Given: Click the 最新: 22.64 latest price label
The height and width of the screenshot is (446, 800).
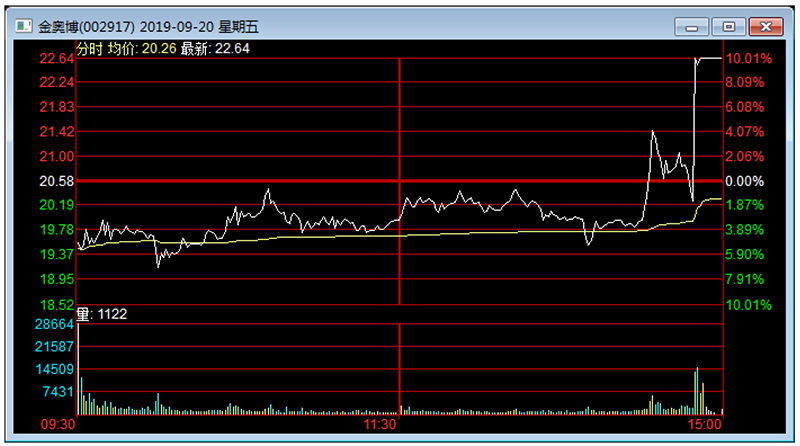Looking at the screenshot, I should [215, 47].
